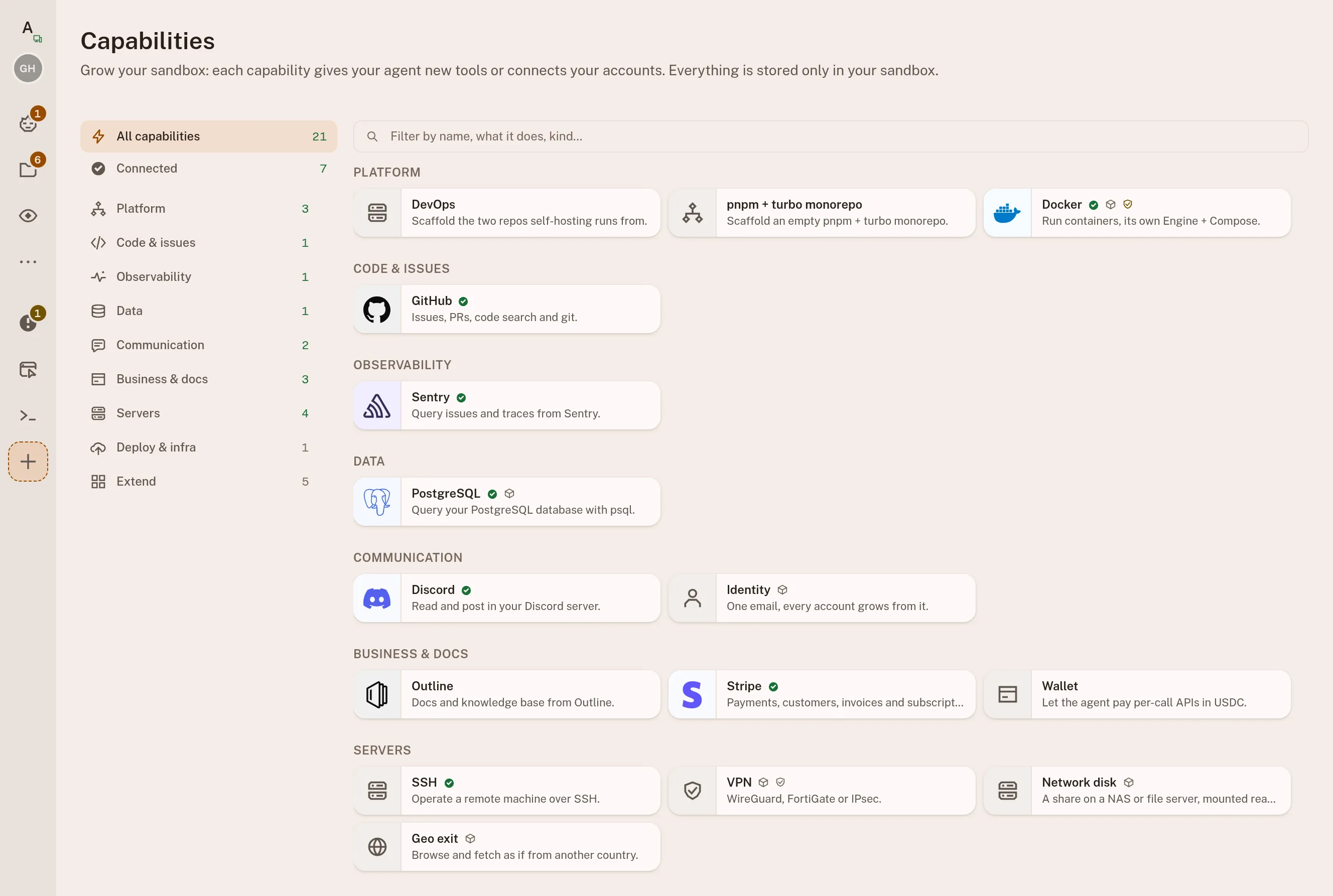
Task: Filter by Communication category
Action: 209,345
